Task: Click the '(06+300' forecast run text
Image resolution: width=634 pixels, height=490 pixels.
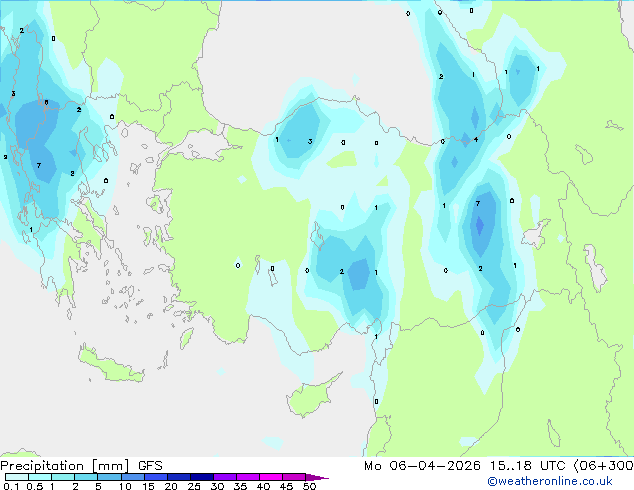Action: coord(603,466)
